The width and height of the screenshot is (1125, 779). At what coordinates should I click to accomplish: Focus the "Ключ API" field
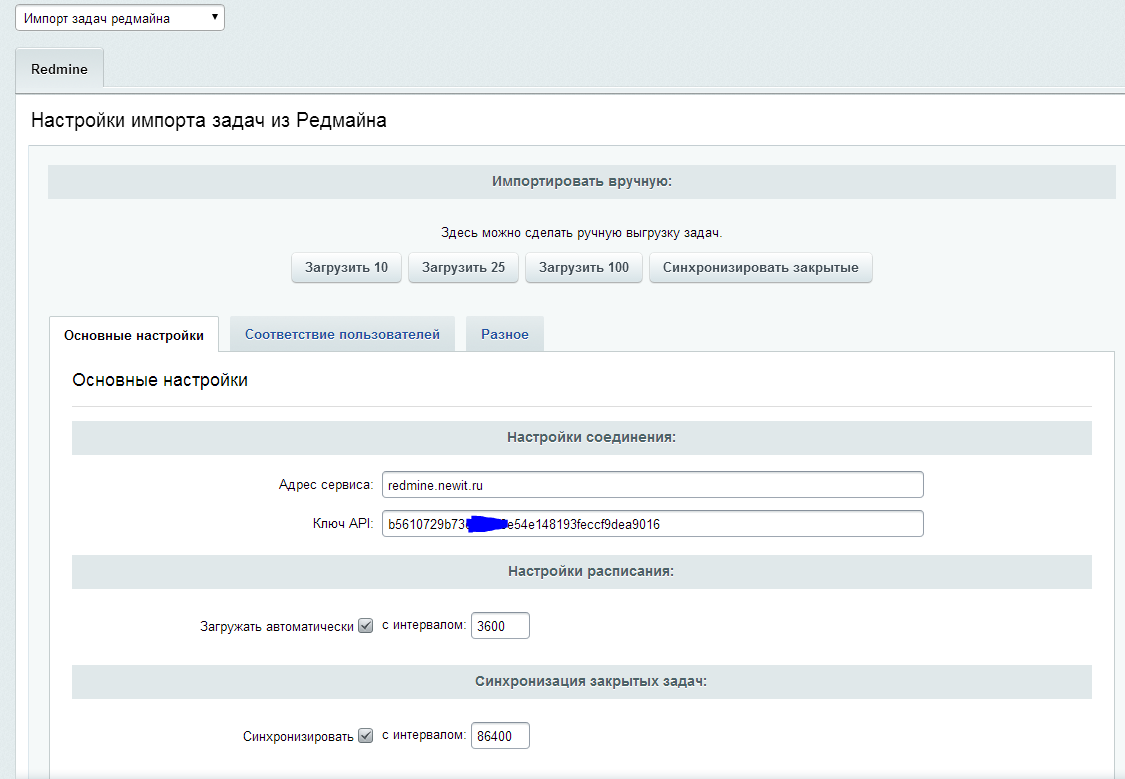pyautogui.click(x=650, y=523)
